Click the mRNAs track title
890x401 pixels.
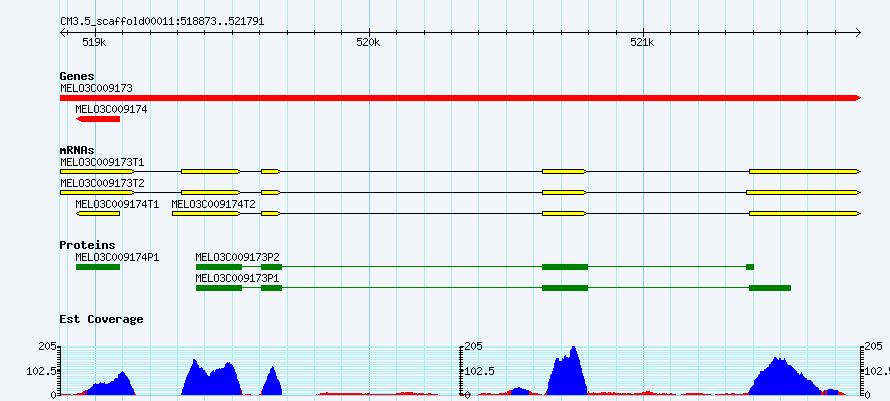(77, 151)
